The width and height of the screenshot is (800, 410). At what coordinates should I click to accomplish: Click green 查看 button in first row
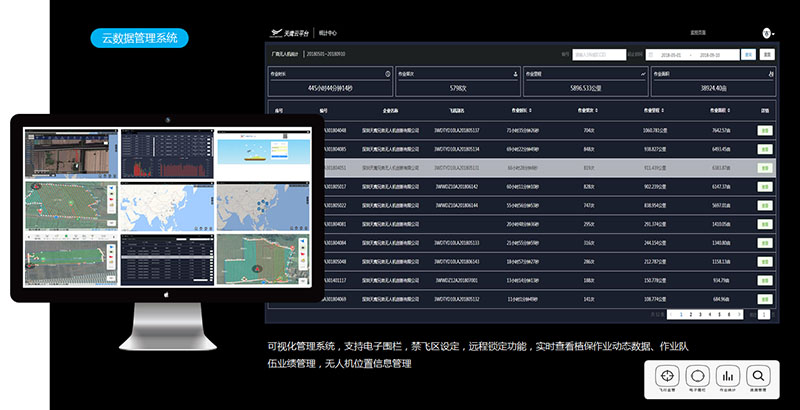(765, 130)
